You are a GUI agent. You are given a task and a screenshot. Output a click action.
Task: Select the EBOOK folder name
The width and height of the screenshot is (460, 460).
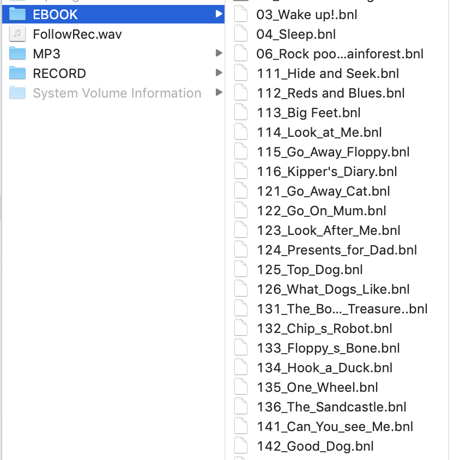point(55,15)
